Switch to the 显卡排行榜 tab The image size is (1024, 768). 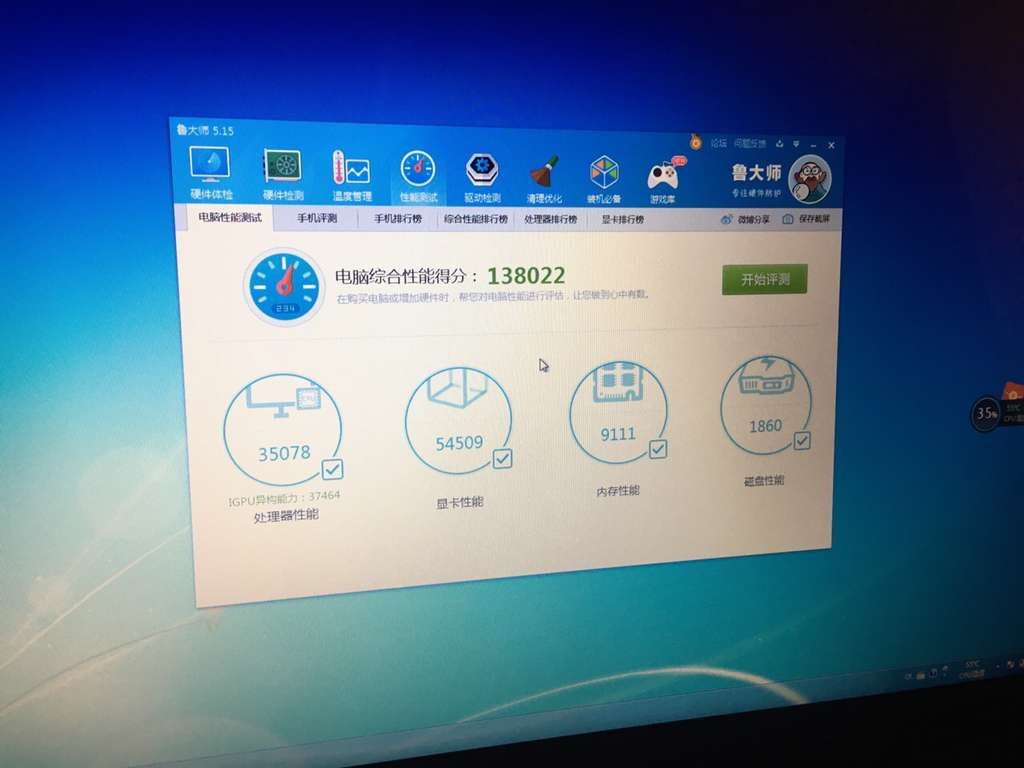point(622,219)
